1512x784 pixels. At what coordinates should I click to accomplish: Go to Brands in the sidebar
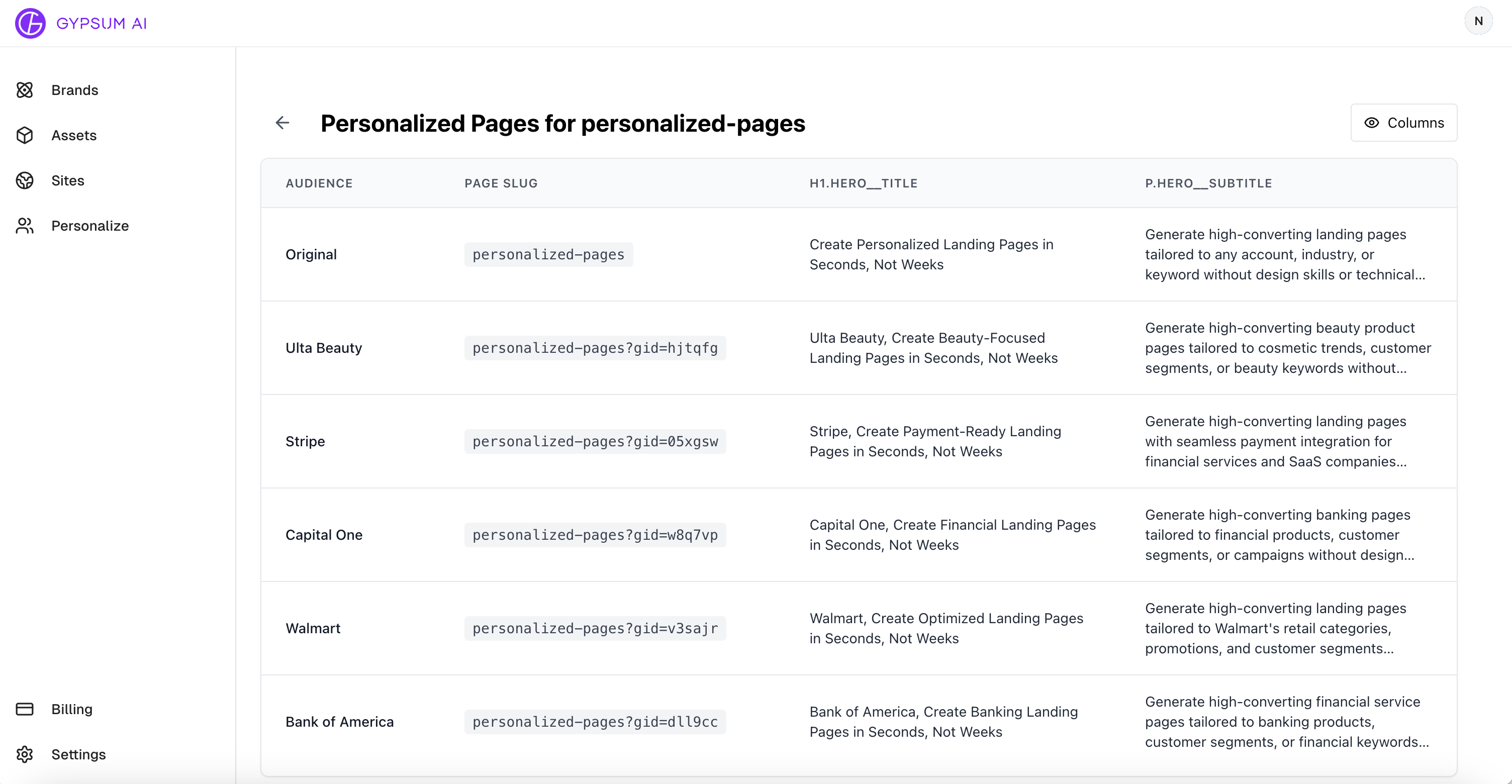pyautogui.click(x=74, y=90)
